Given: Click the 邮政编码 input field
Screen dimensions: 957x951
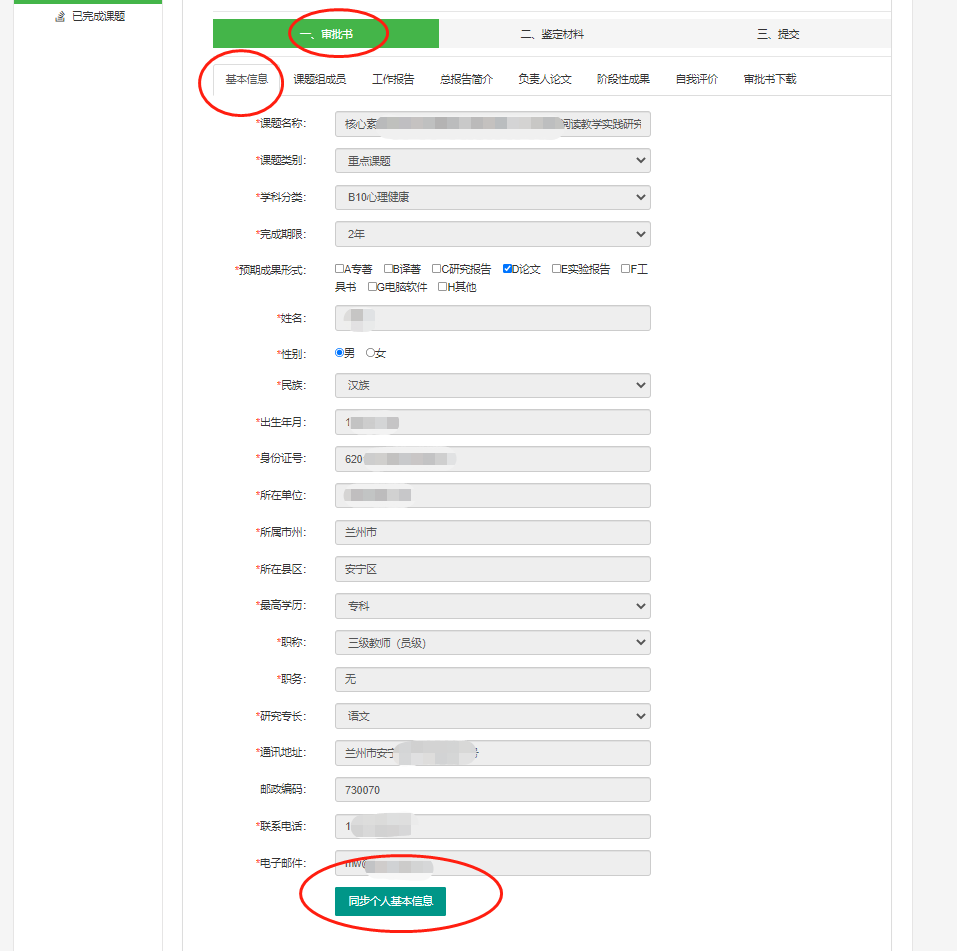Looking at the screenshot, I should [492, 790].
